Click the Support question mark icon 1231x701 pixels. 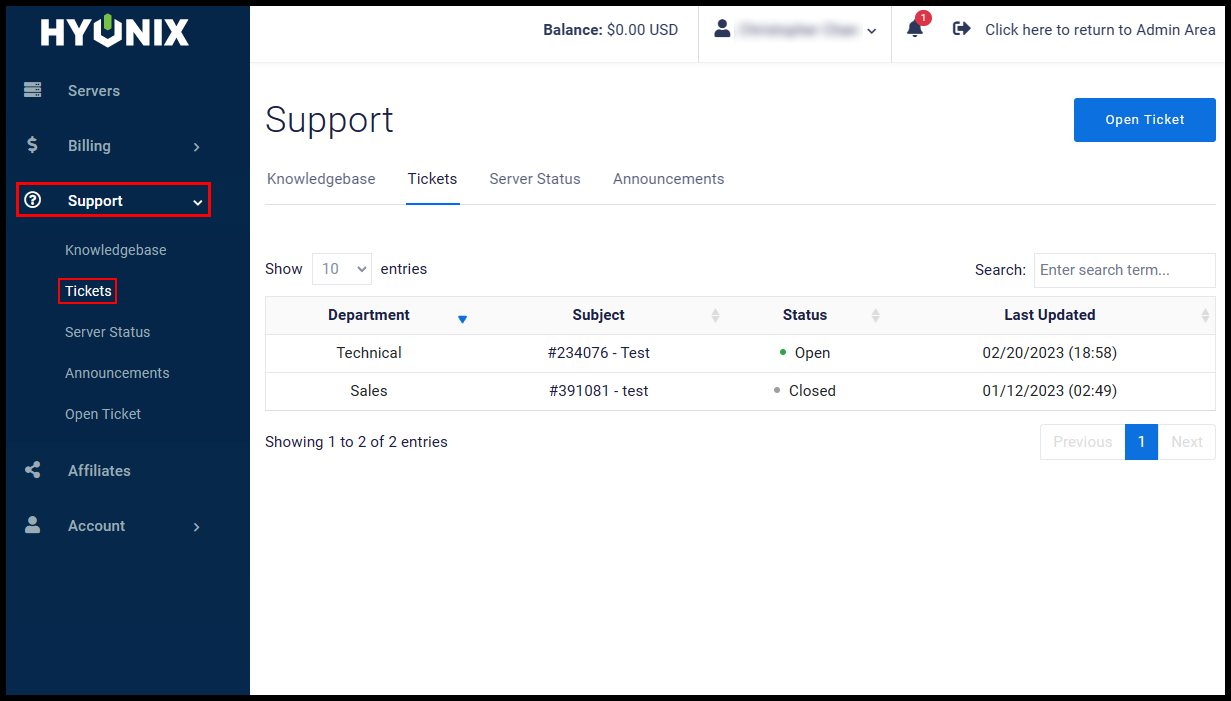point(33,200)
